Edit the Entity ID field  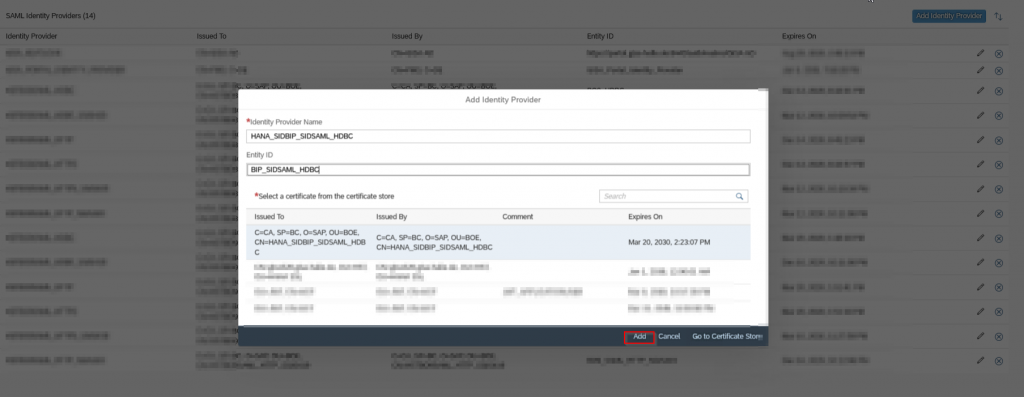tap(498, 170)
